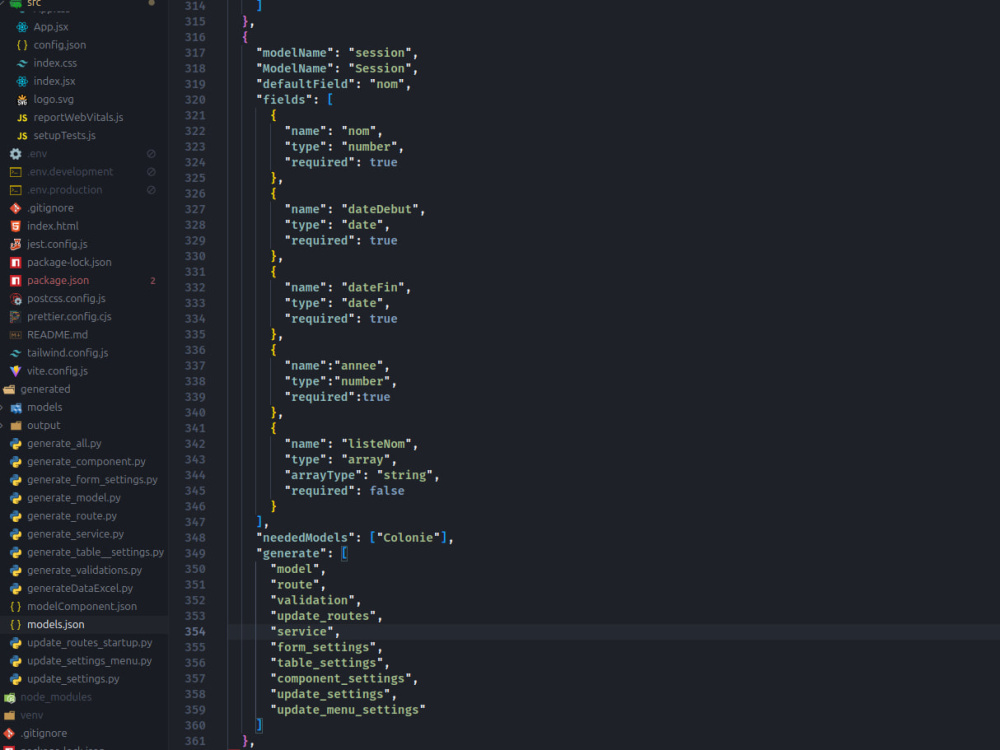This screenshot has width=1000, height=750.
Task: Open generate_route.py file
Action: (x=71, y=516)
